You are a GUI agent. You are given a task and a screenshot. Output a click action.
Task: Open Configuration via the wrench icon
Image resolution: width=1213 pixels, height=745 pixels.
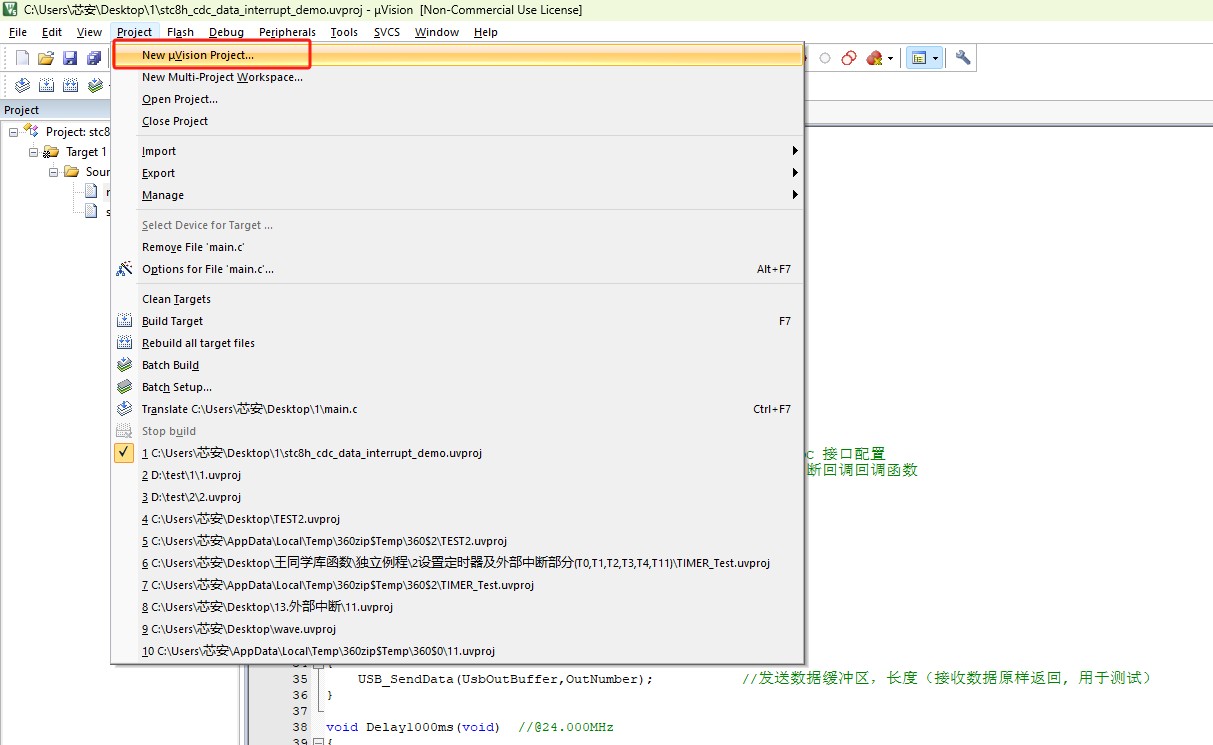pyautogui.click(x=963, y=58)
